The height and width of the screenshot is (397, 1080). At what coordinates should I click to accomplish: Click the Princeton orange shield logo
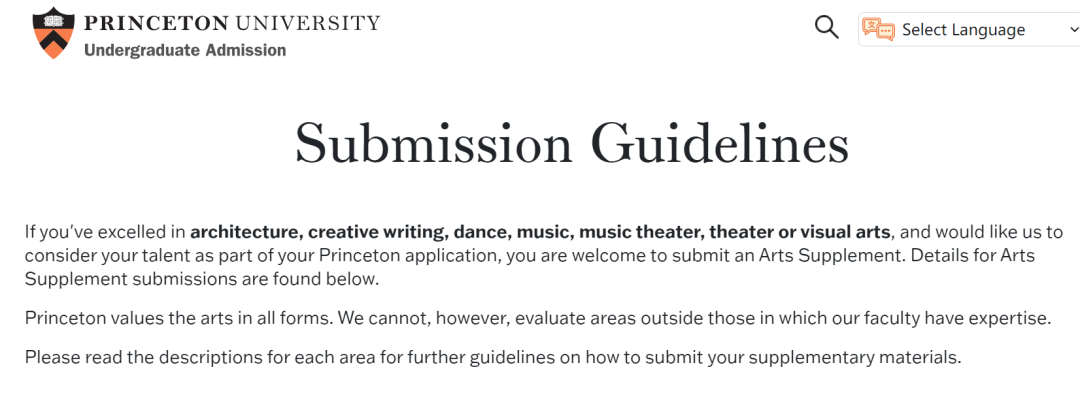(53, 32)
